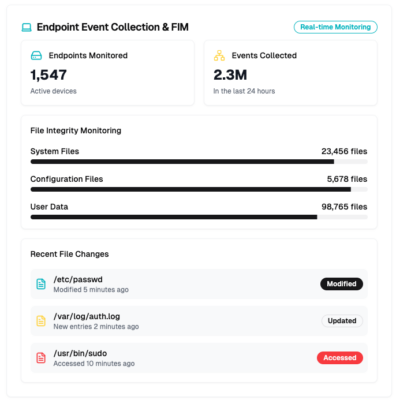Click the red Accessed status badge
This screenshot has height=400, width=396.
340,358
